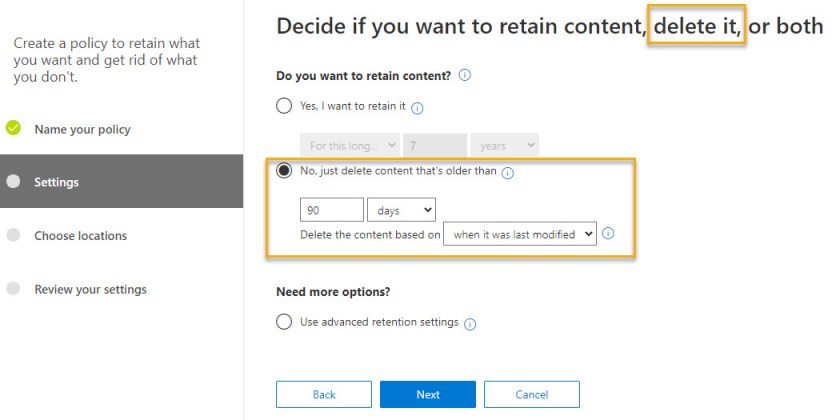Viewport: 840px width, 420px height.
Task: Select "Yes, I want to retain it" radio button
Action: 284,106
